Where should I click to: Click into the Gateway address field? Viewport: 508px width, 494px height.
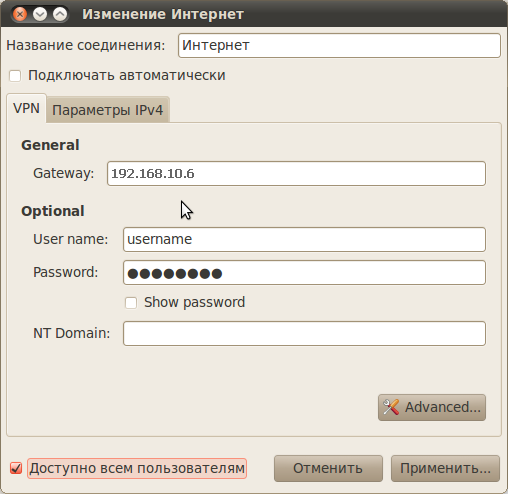pos(296,173)
